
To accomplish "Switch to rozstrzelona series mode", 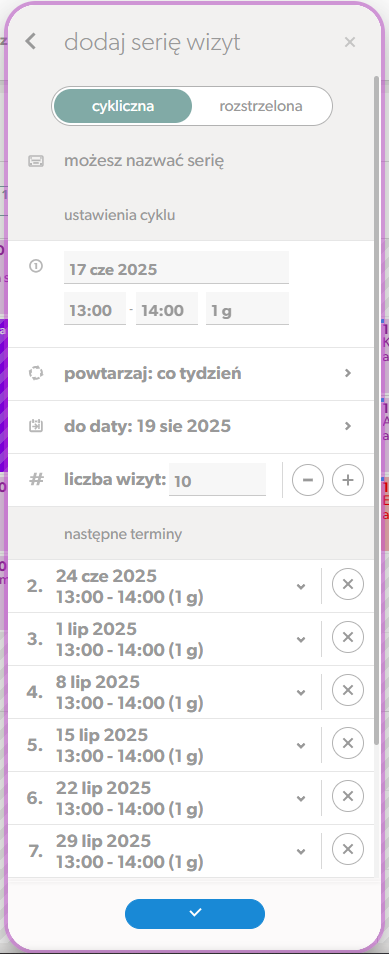I will 261,106.
